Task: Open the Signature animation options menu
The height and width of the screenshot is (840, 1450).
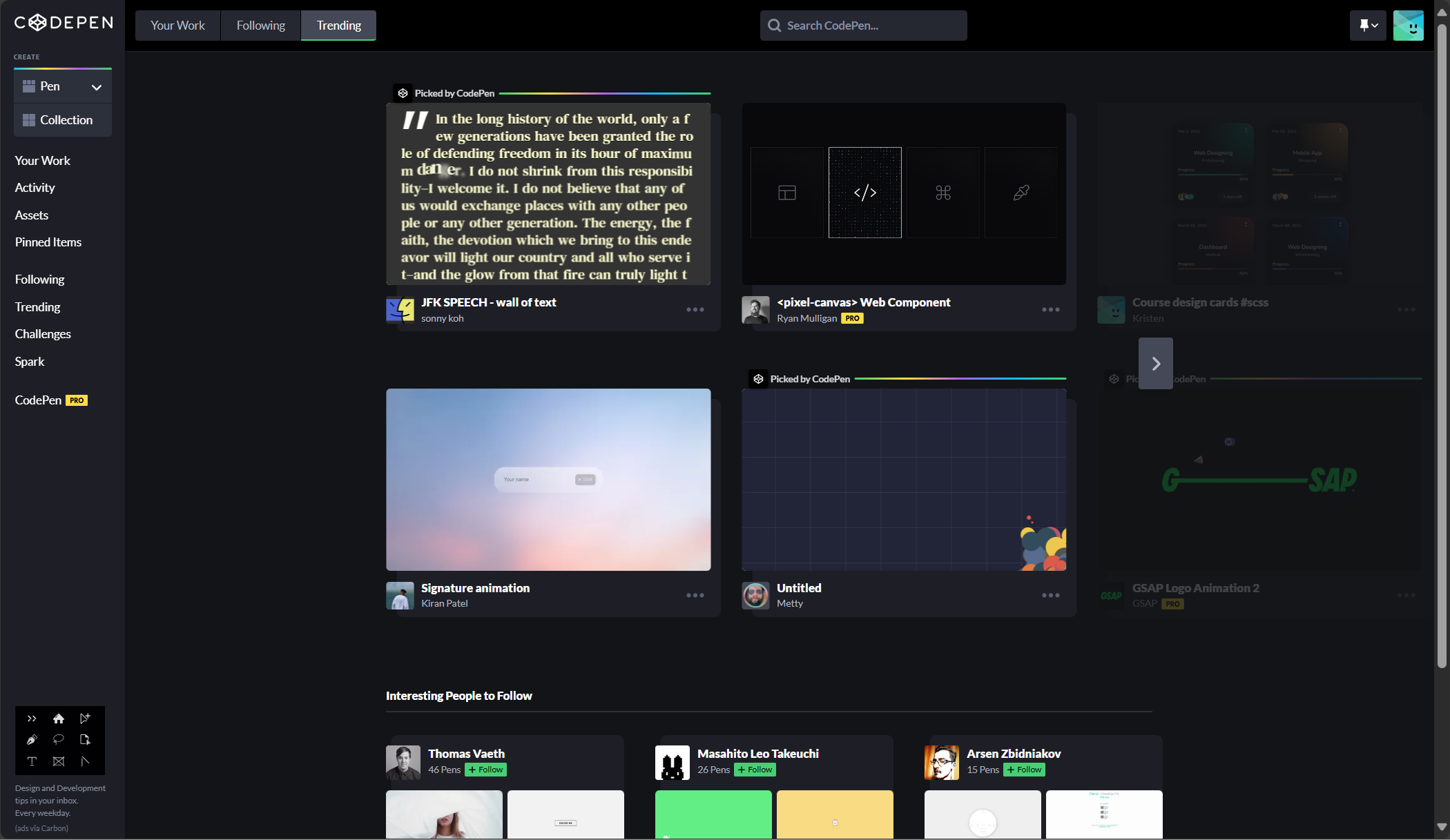Action: [x=695, y=596]
